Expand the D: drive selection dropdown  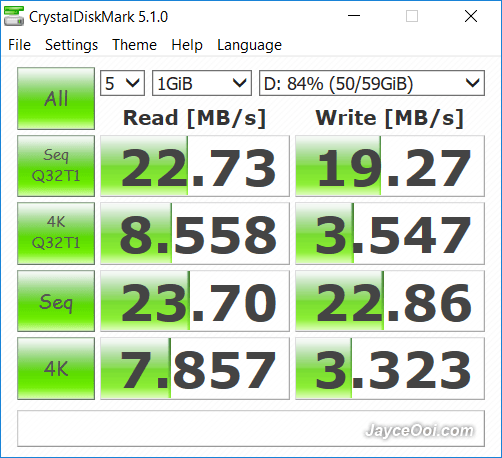pos(372,83)
